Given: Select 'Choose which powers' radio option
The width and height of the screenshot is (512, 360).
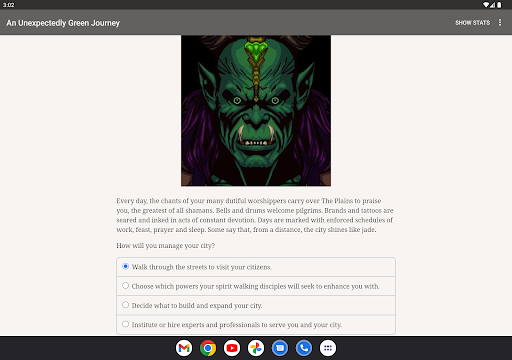Looking at the screenshot, I should 256,286.
